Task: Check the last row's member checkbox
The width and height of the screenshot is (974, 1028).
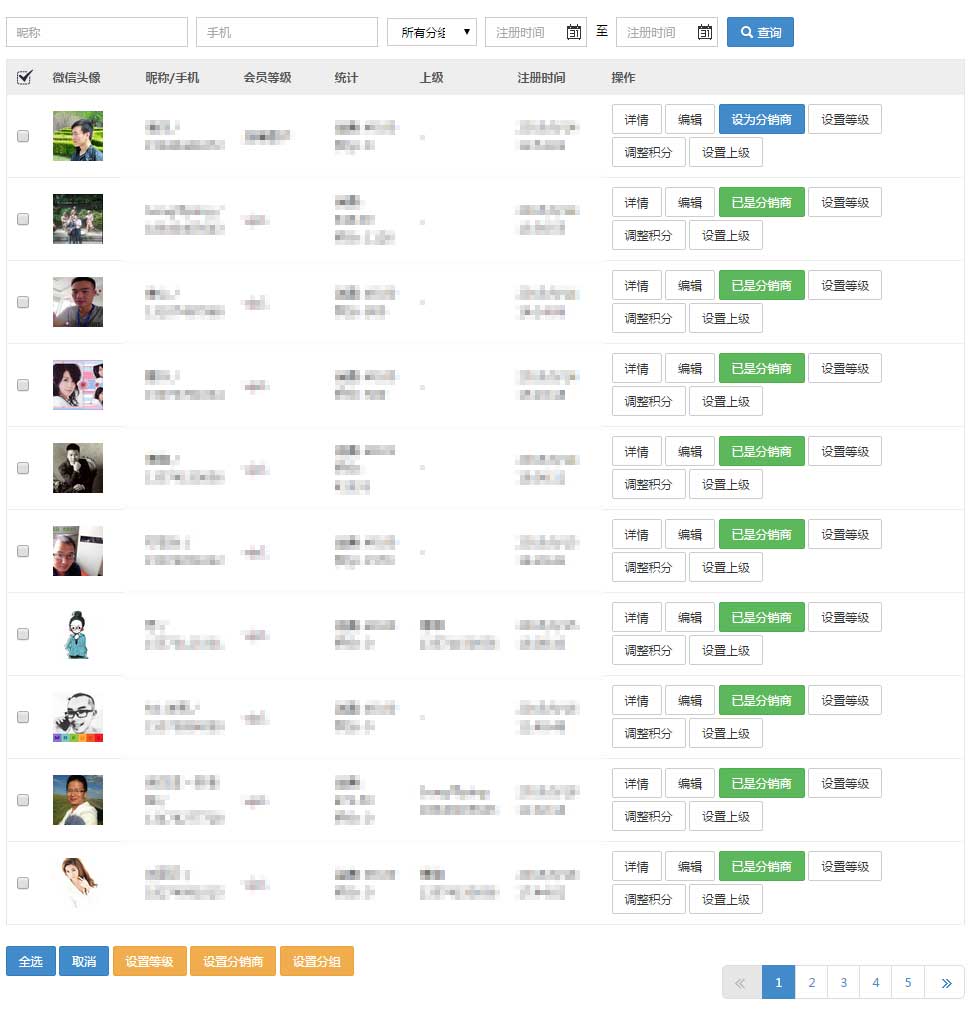Action: [23, 883]
